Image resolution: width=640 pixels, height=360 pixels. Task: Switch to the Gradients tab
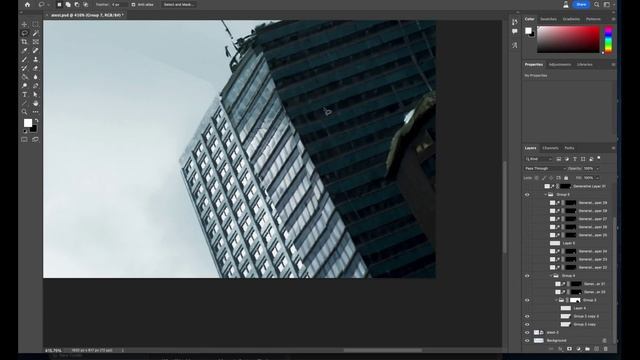click(571, 19)
